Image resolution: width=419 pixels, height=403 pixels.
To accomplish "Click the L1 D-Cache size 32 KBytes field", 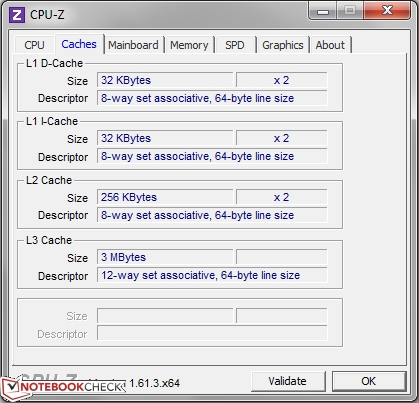I will 165,80.
